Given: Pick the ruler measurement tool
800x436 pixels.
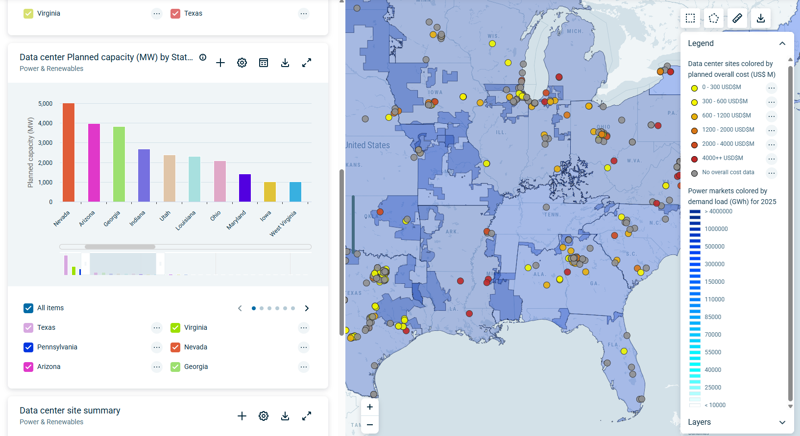Looking at the screenshot, I should click(x=737, y=18).
